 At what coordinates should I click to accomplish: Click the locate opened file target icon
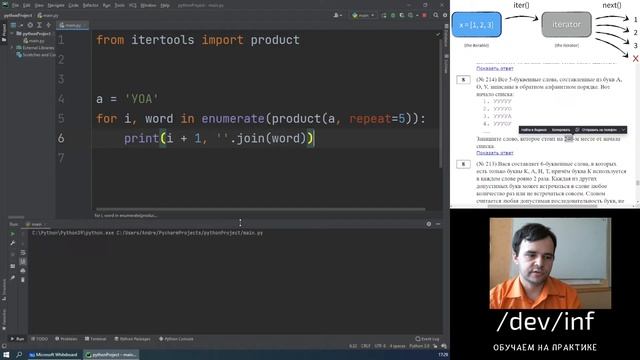(x=30, y=25)
